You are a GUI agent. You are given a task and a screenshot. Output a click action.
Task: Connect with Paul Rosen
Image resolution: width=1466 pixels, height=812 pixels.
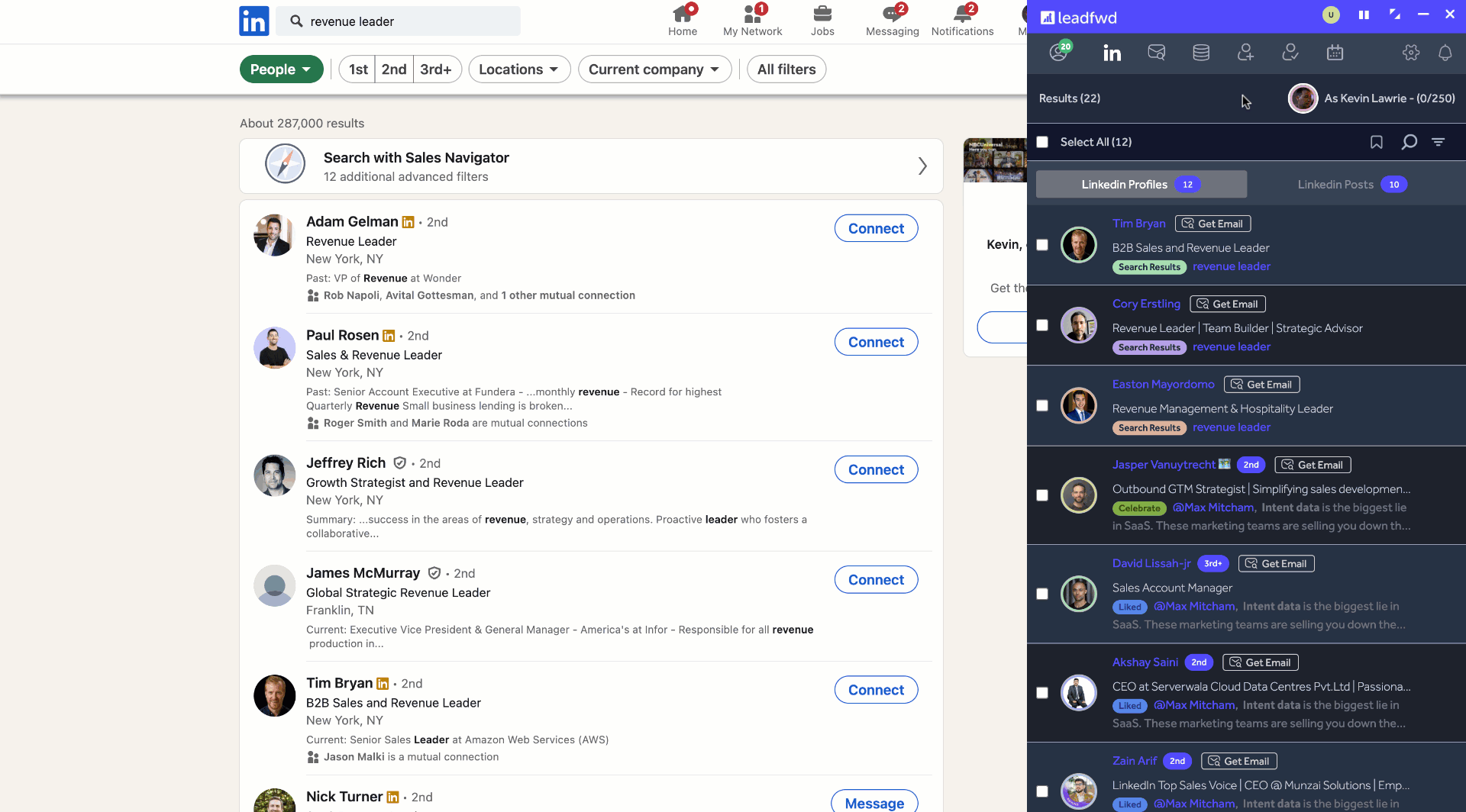point(876,342)
